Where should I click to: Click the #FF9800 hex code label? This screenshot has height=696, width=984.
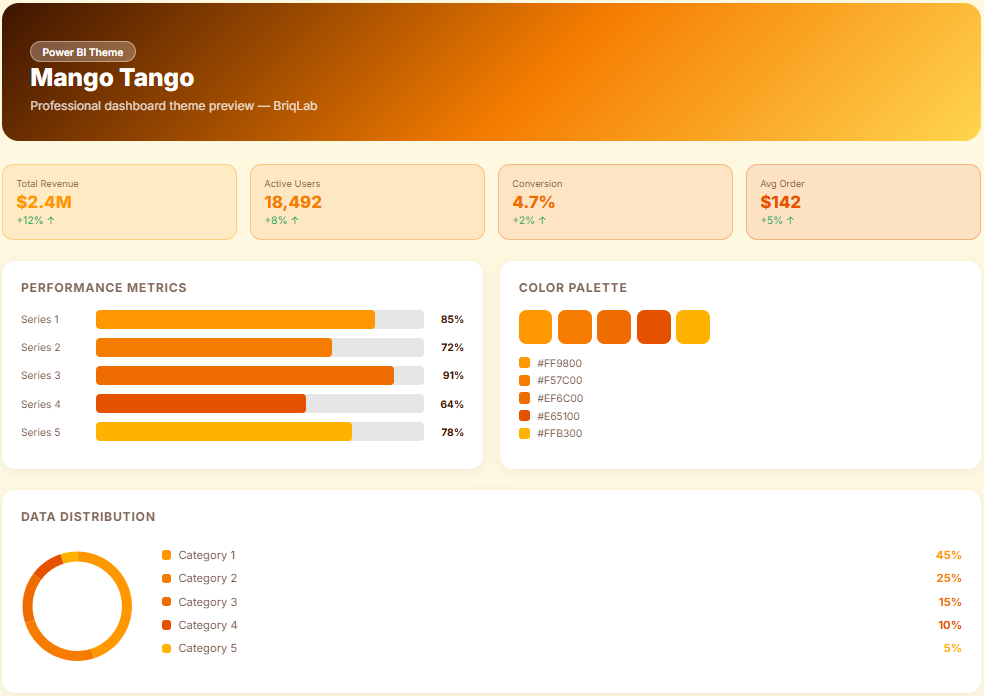pyautogui.click(x=559, y=363)
